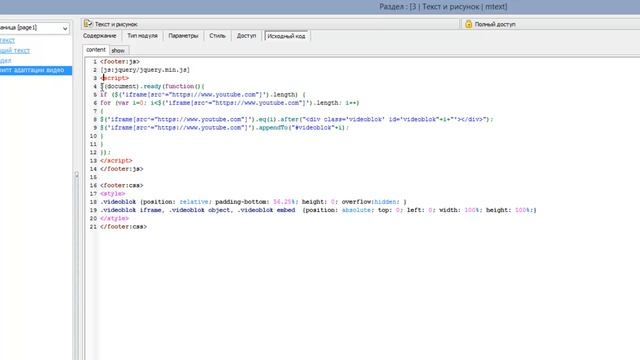Click the </footer:js> closing tag

(x=122, y=169)
